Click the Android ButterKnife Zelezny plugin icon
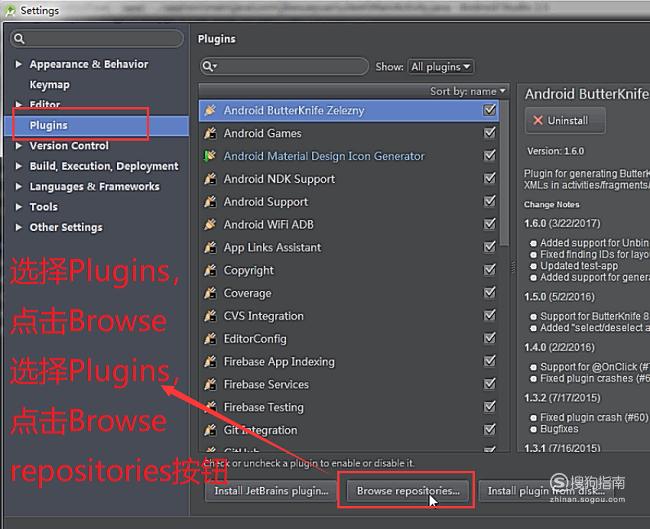 click(x=211, y=110)
